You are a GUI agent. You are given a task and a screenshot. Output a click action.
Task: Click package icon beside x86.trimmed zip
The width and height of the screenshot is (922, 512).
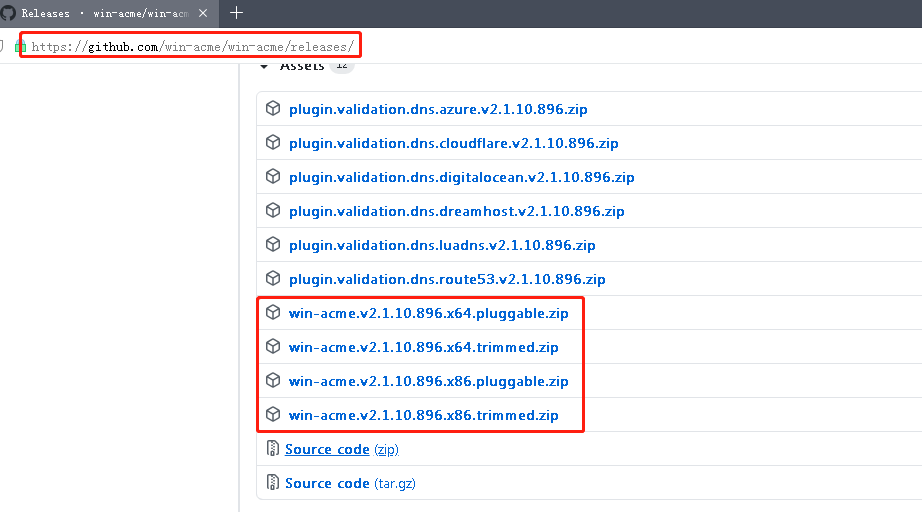tap(273, 414)
